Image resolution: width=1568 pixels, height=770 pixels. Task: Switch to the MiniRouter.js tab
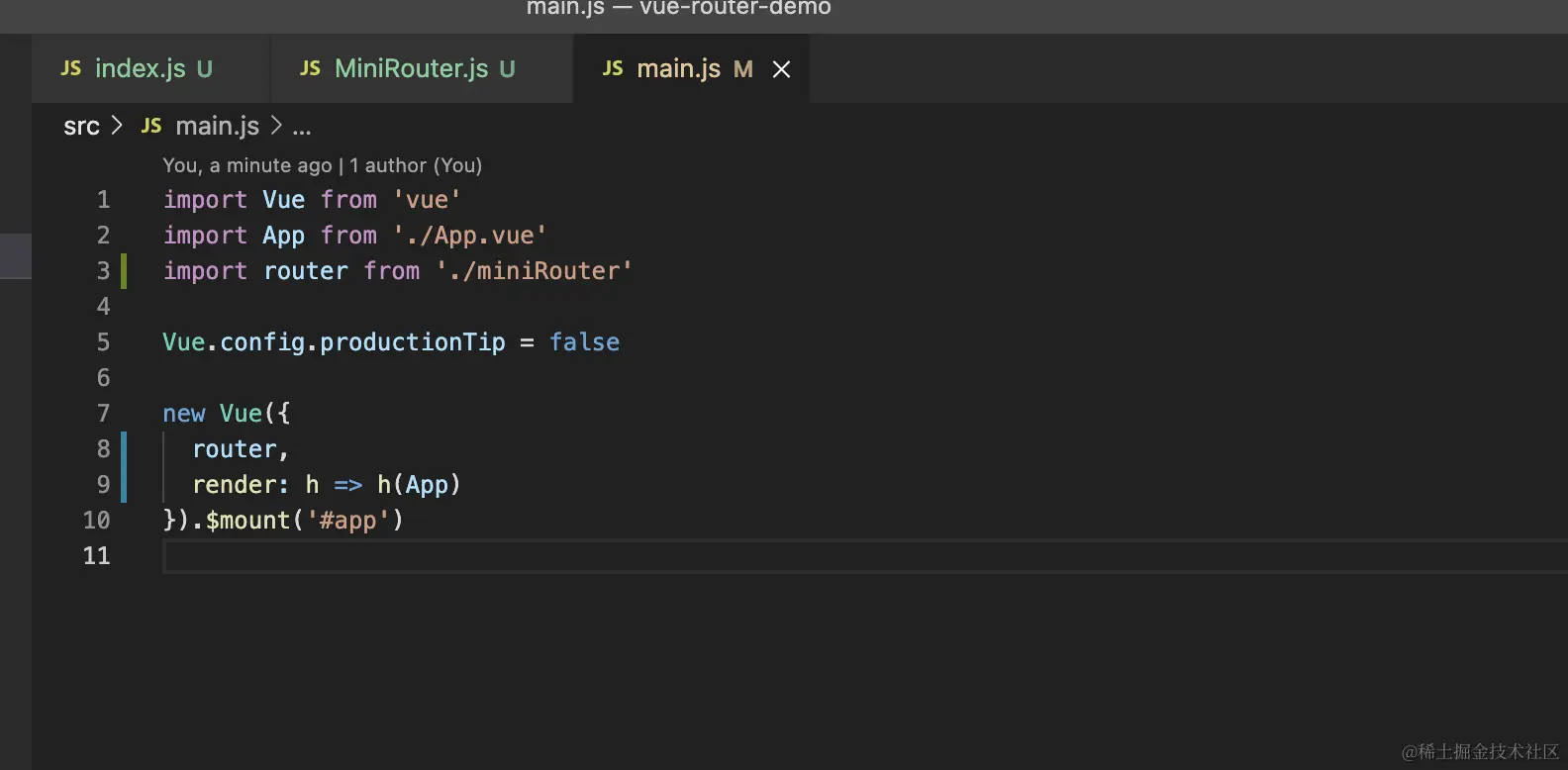pos(411,68)
